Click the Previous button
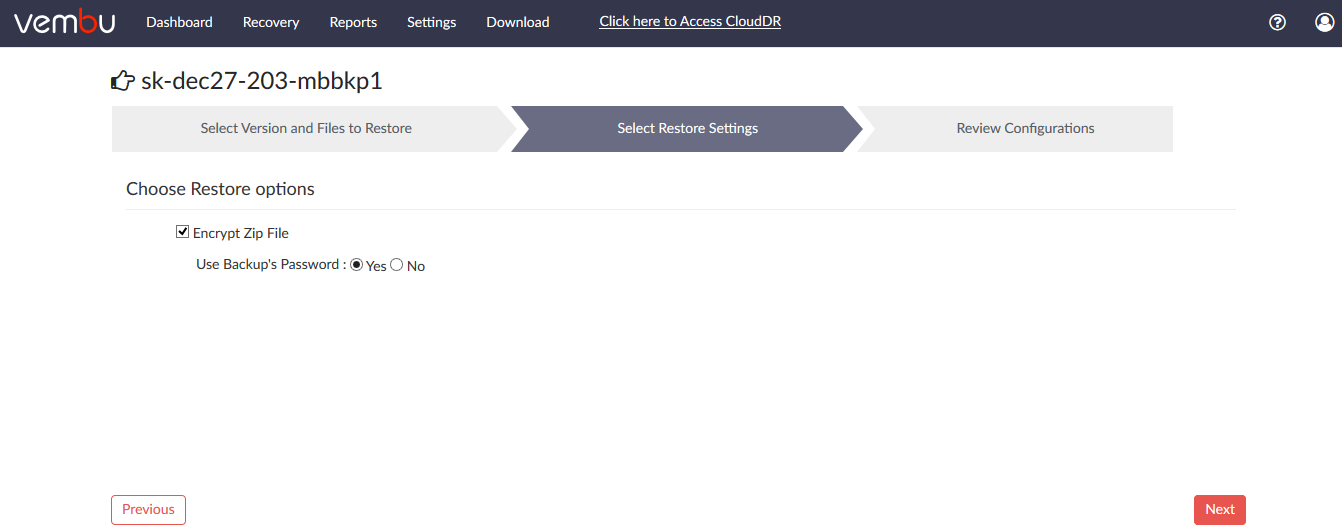Viewport: 1342px width, 531px height. coord(148,510)
